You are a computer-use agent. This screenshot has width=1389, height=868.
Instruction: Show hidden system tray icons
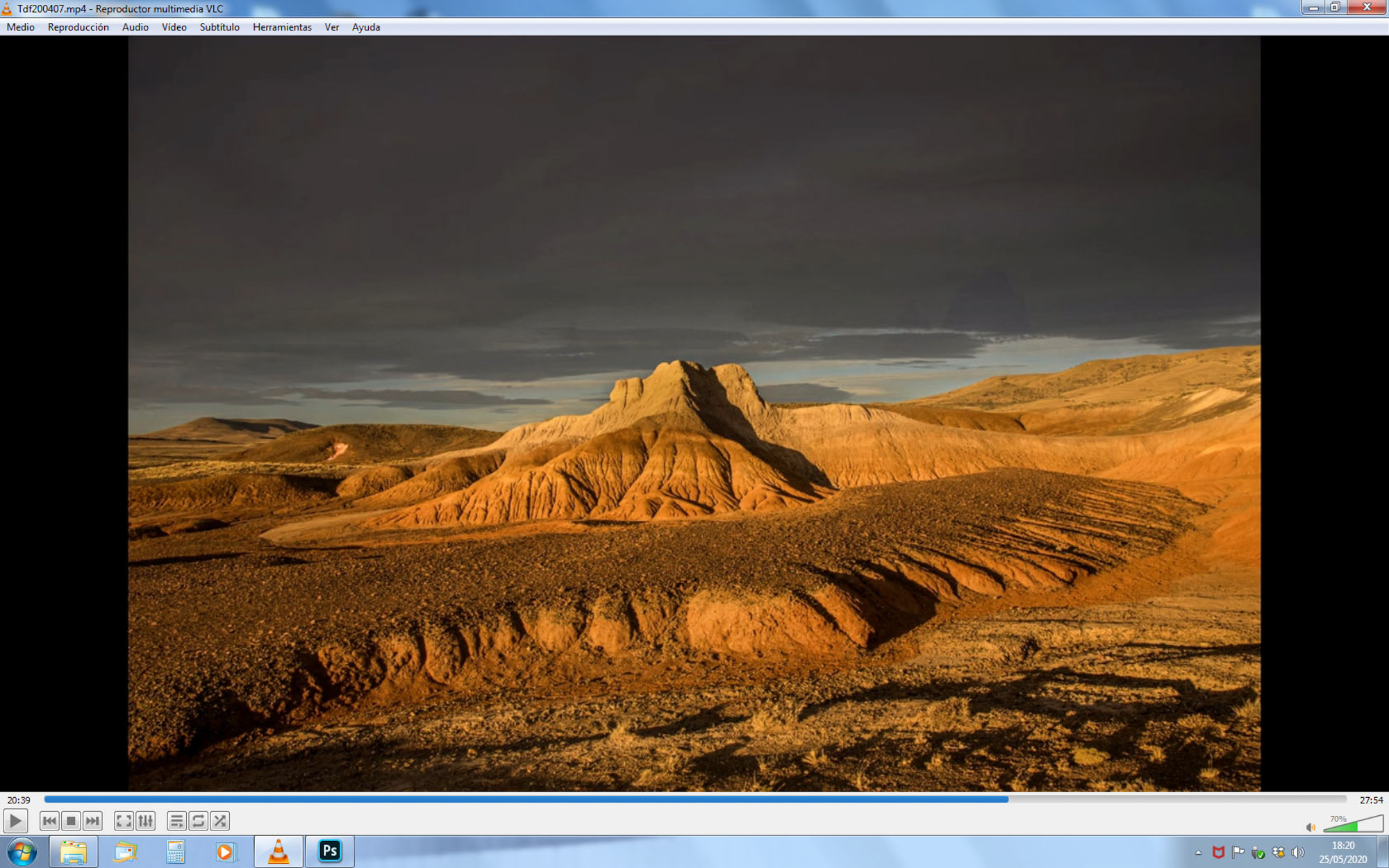[x=1198, y=853]
